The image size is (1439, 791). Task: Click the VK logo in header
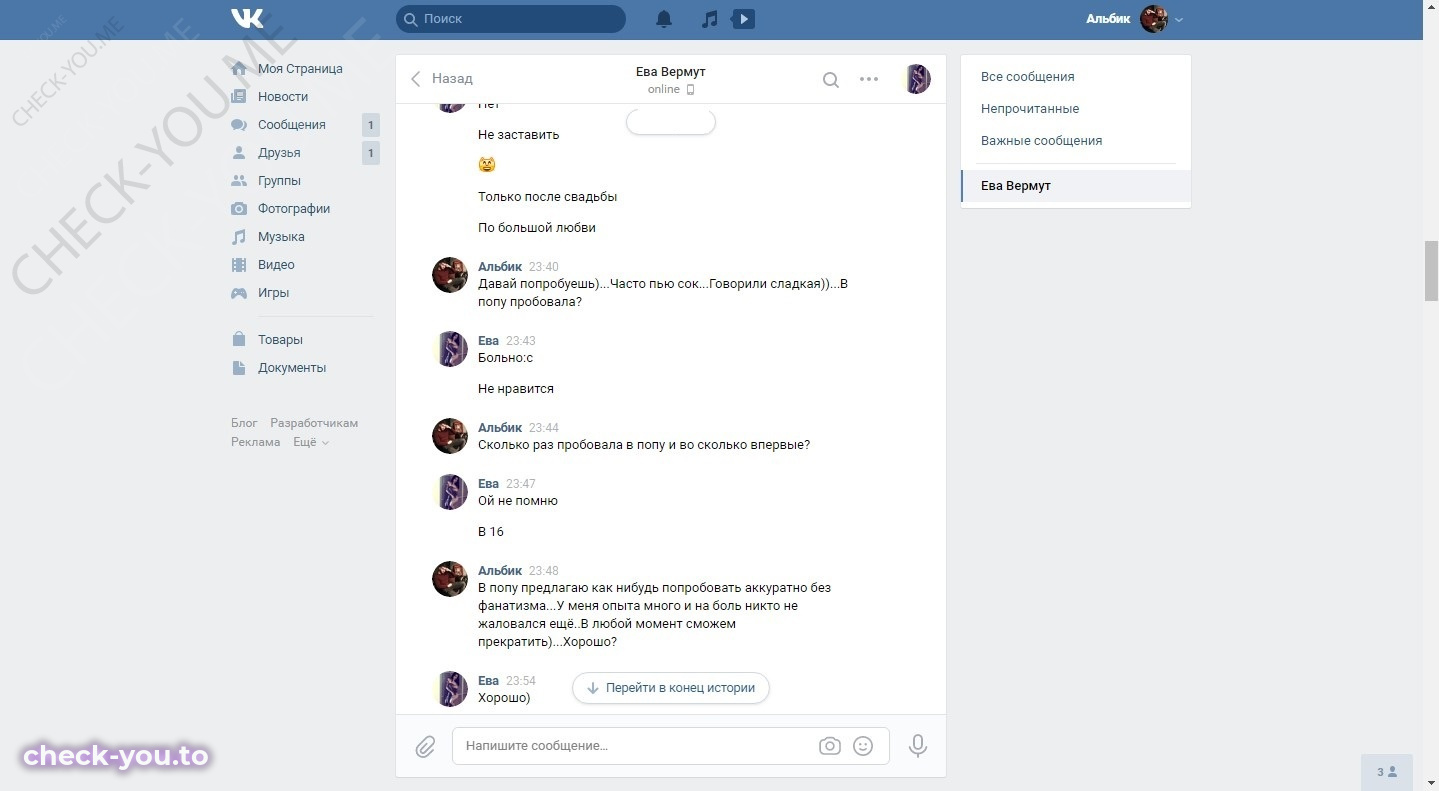(247, 18)
